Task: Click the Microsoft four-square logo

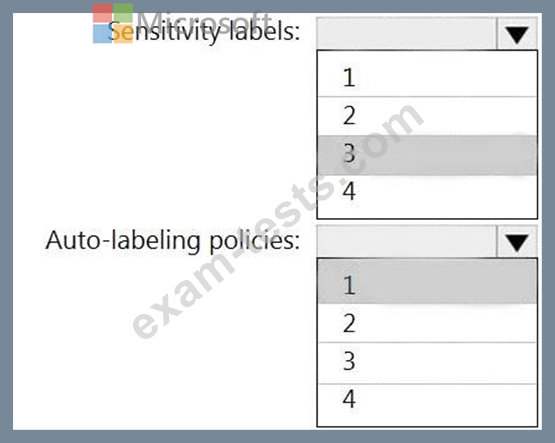Action: pyautogui.click(x=113, y=23)
